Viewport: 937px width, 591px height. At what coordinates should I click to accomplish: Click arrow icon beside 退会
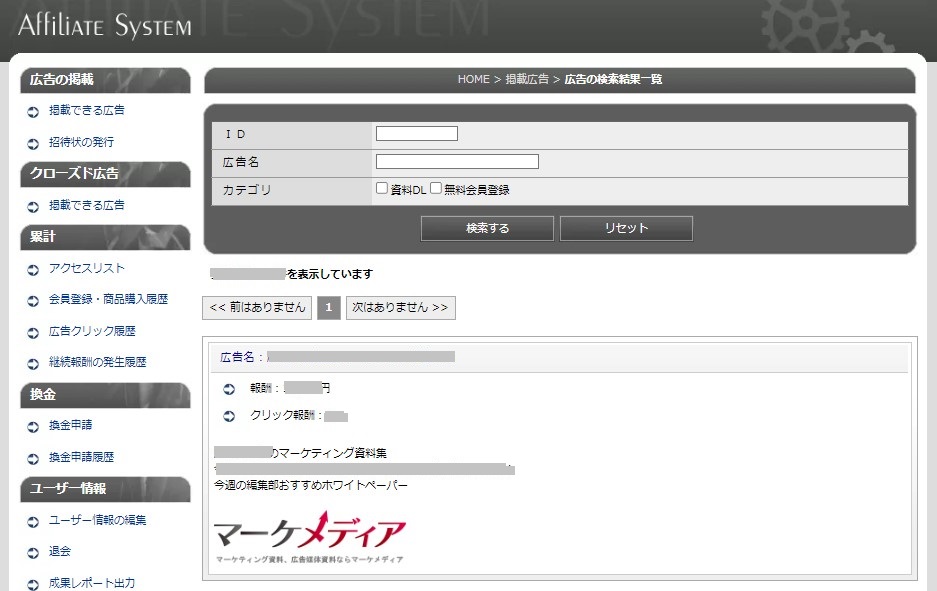[33, 552]
